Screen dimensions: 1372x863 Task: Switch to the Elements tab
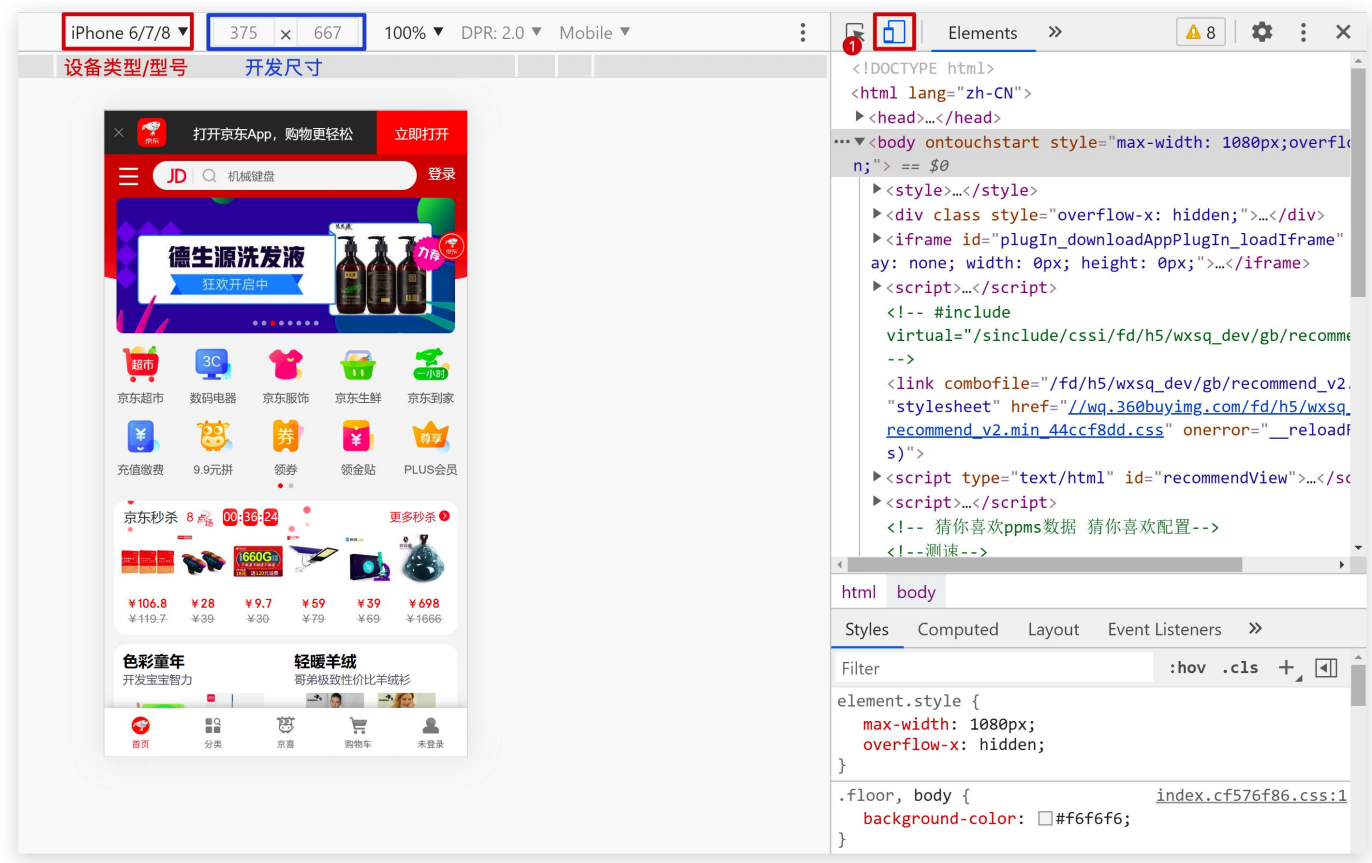coord(982,33)
